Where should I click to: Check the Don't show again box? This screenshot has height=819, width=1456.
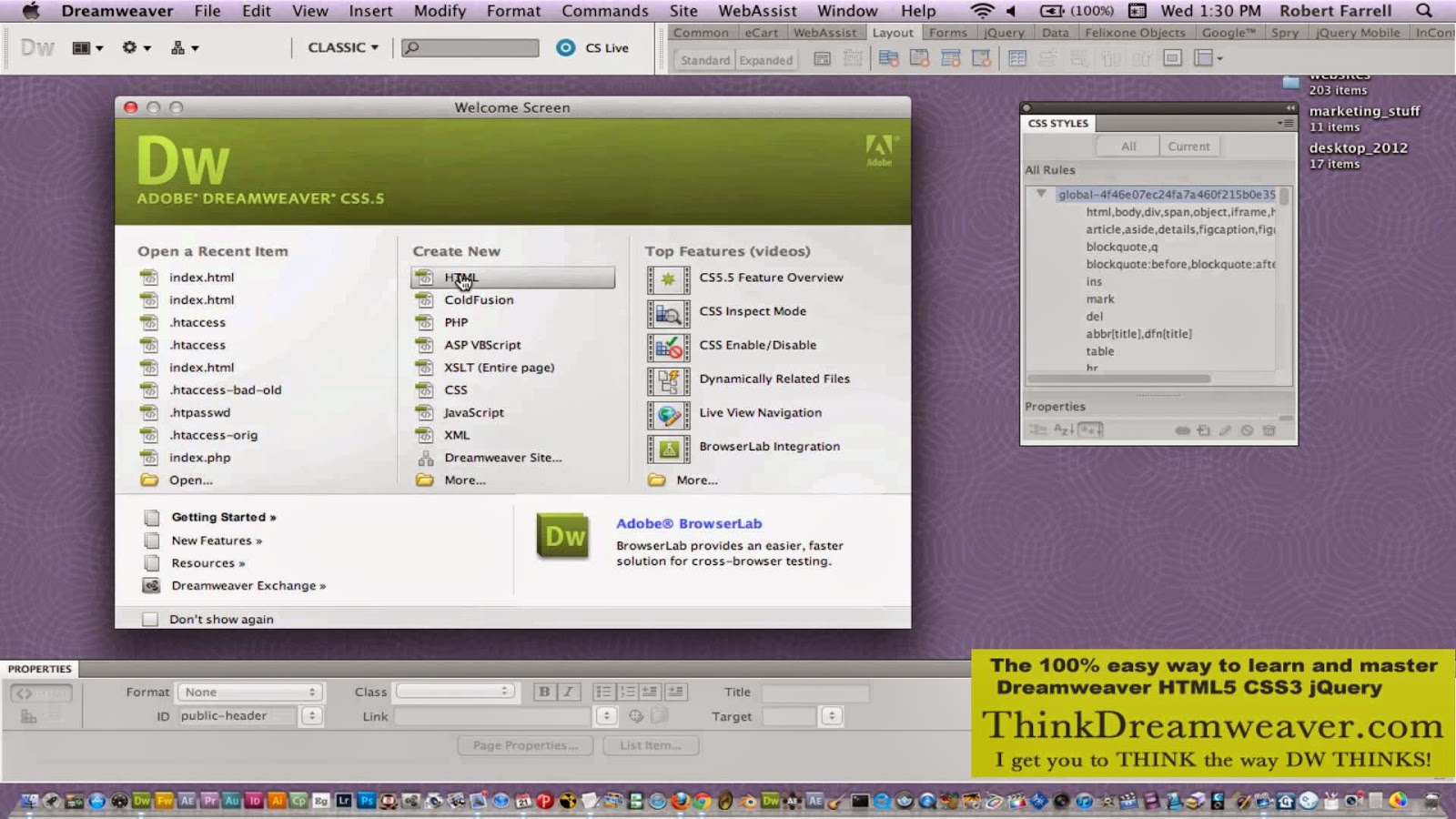[150, 619]
